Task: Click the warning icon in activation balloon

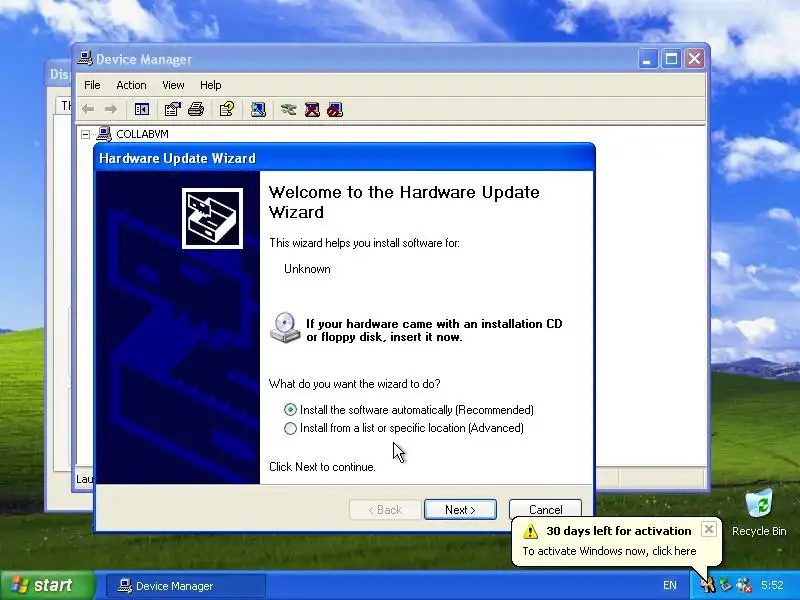Action: (x=531, y=531)
